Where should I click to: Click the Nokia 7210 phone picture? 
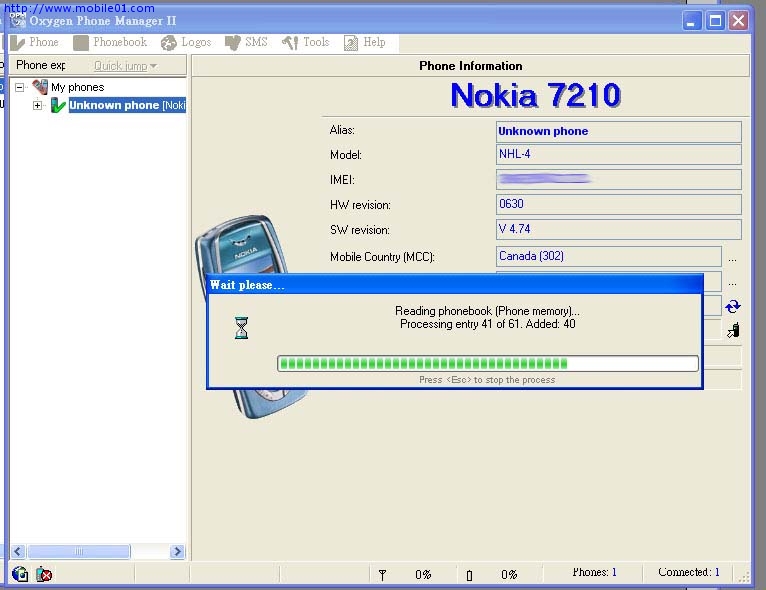click(244, 246)
